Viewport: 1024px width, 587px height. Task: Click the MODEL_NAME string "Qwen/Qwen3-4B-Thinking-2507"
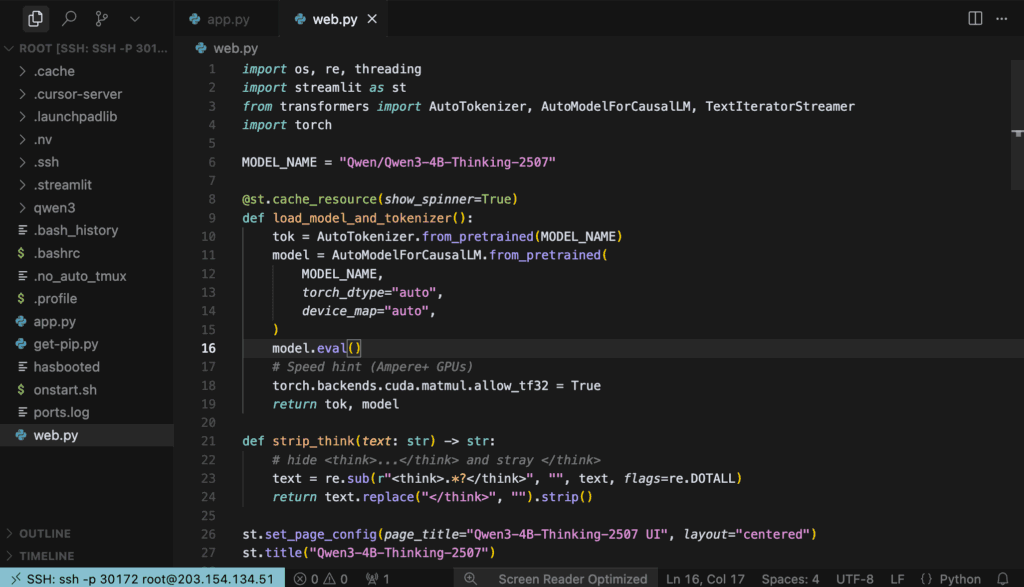(447, 162)
